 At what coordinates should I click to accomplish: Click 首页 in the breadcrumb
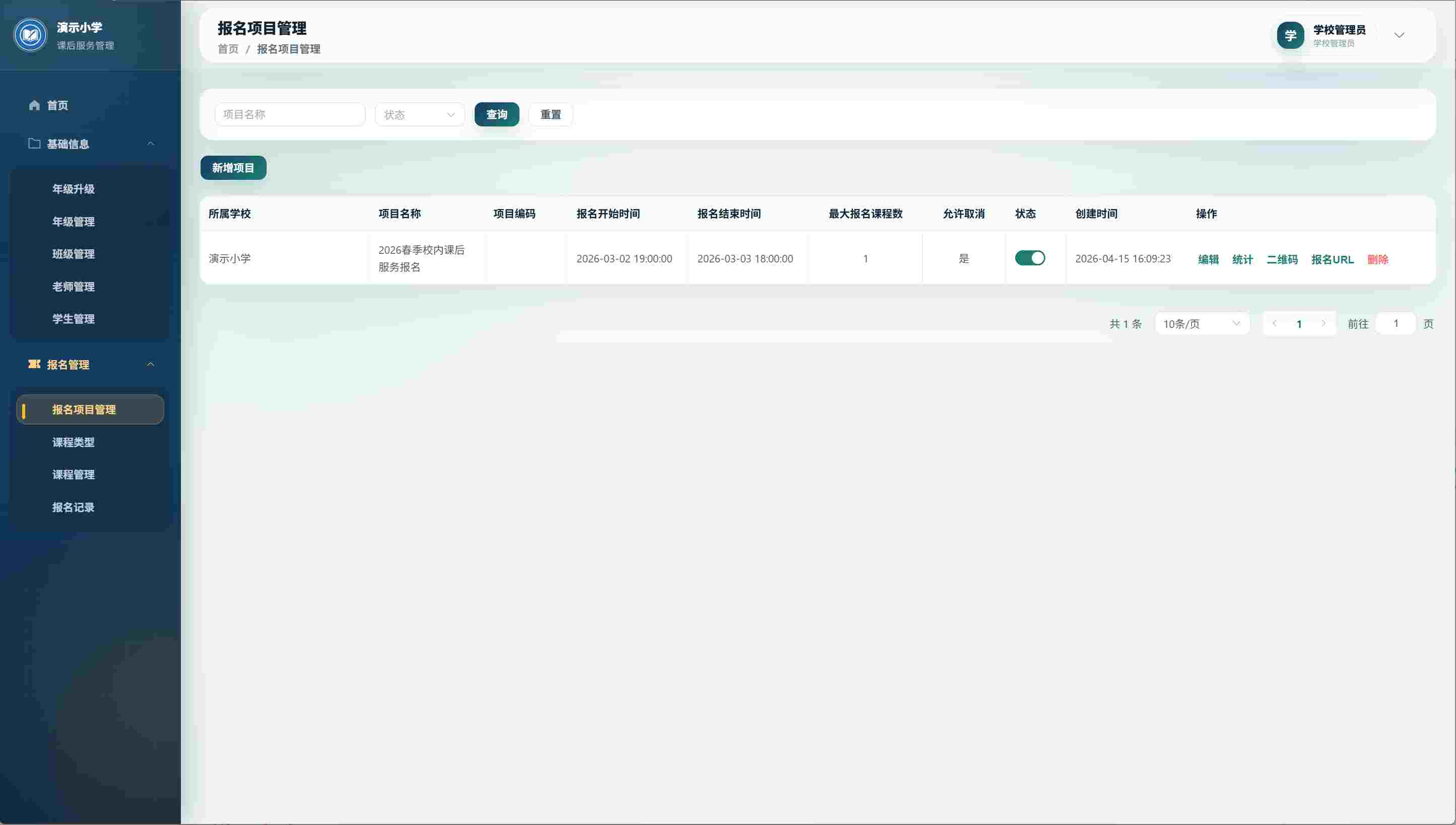pyautogui.click(x=228, y=49)
